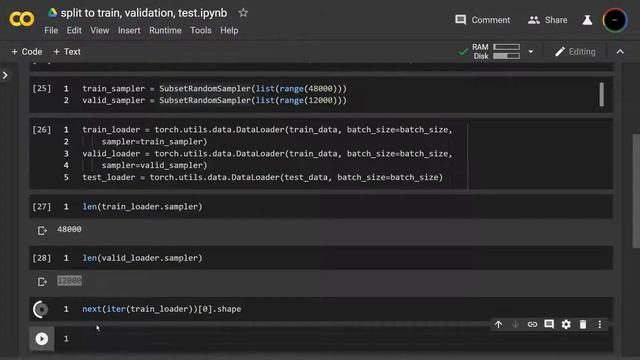640x360 pixels.
Task: Click len(train_loader.sampler) code
Action: point(142,207)
